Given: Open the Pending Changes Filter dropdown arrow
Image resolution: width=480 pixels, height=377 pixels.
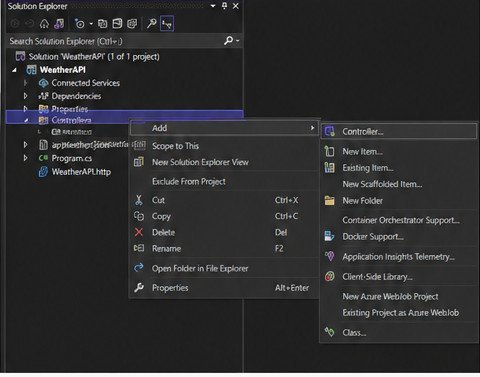Looking at the screenshot, I should click(x=91, y=24).
